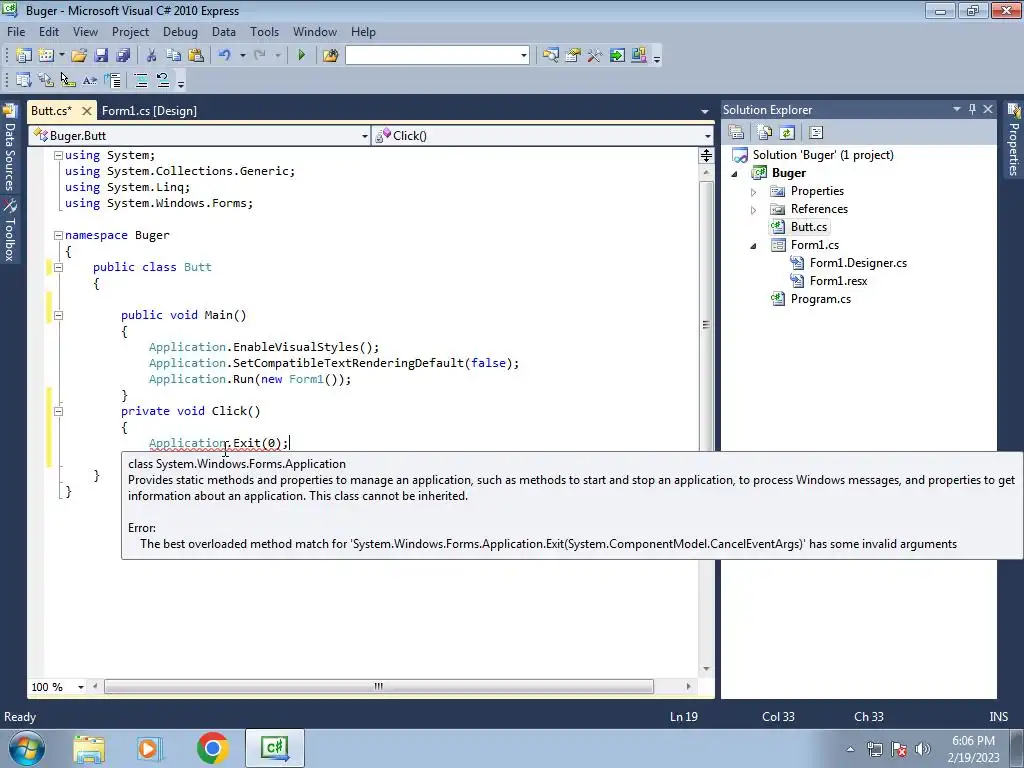Collapse the Buger project node

[x=734, y=174]
